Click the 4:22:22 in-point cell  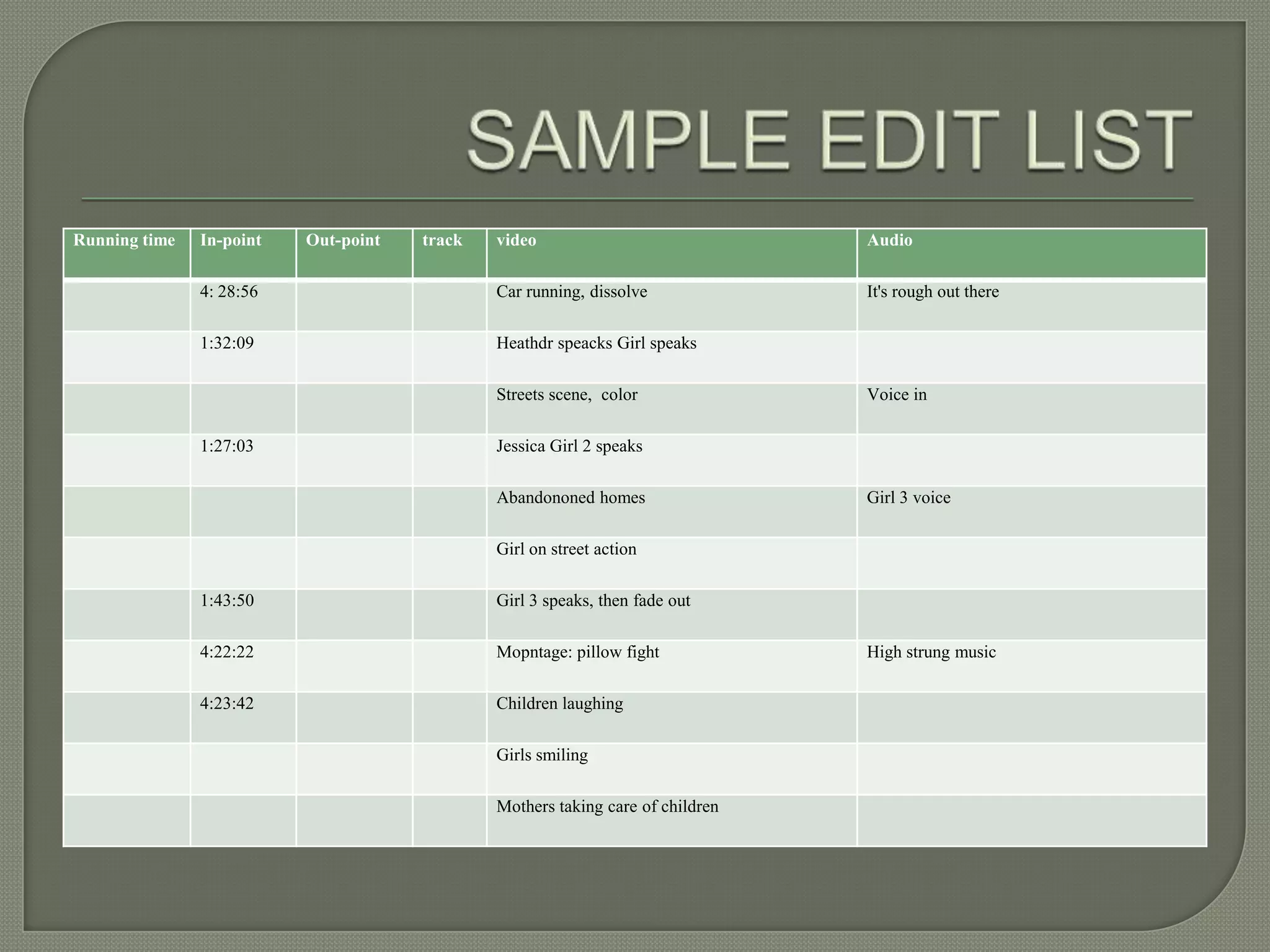[243, 666]
